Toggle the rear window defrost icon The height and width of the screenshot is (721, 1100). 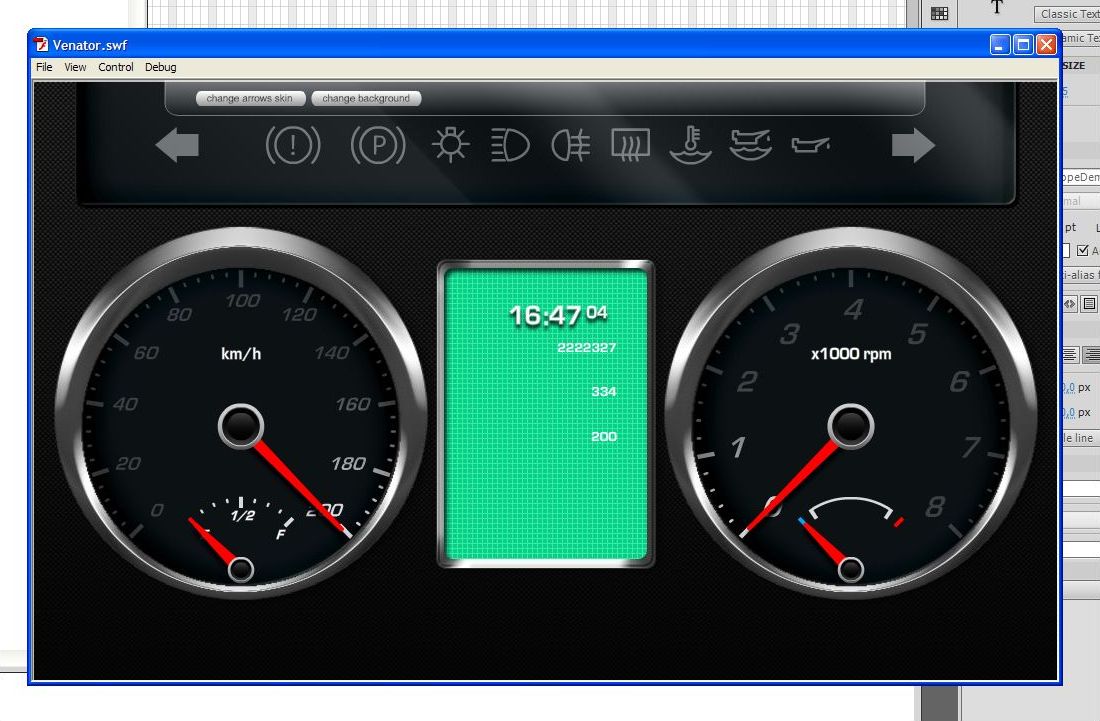pos(630,146)
